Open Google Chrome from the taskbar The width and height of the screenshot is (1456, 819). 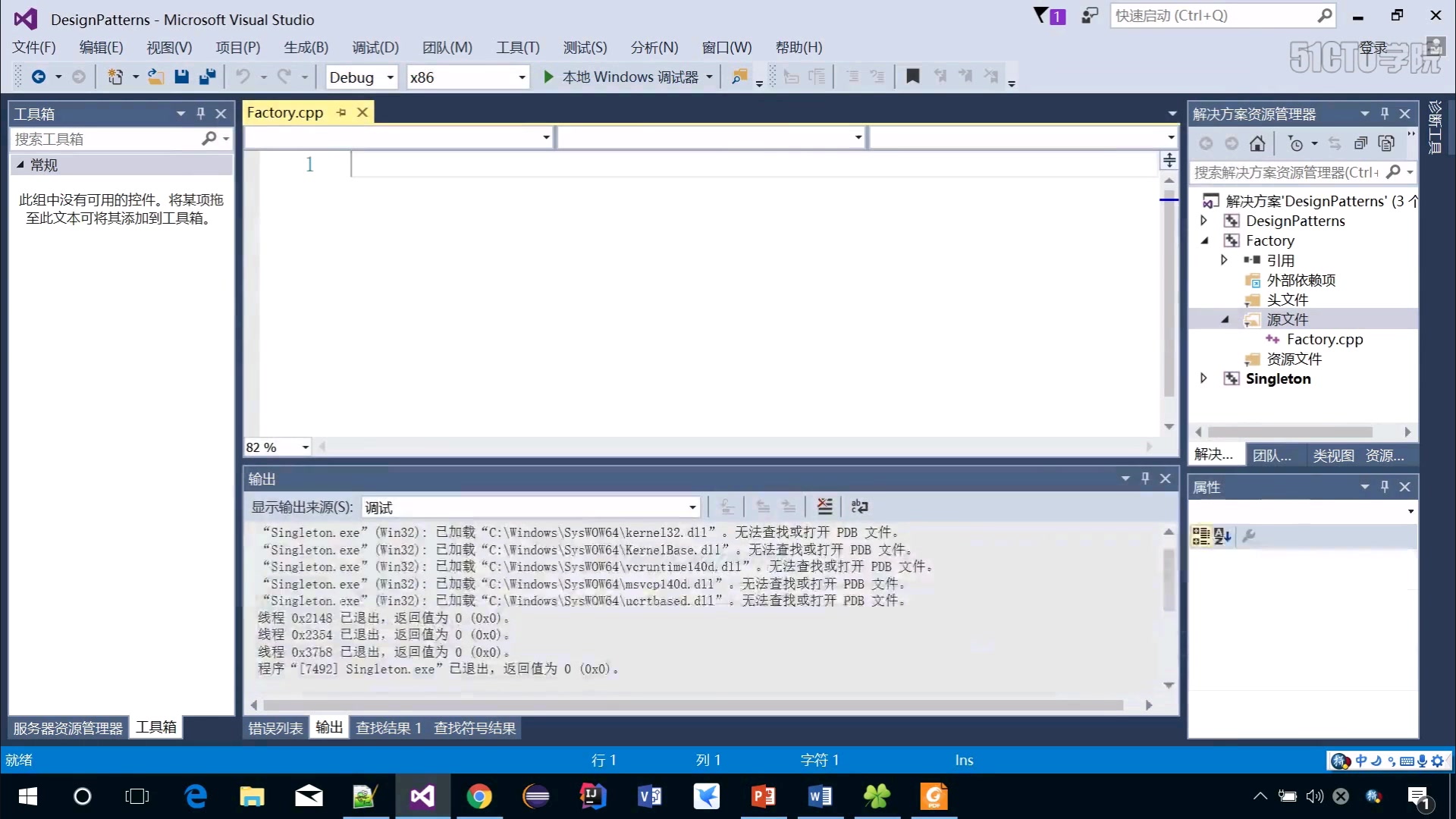(479, 796)
